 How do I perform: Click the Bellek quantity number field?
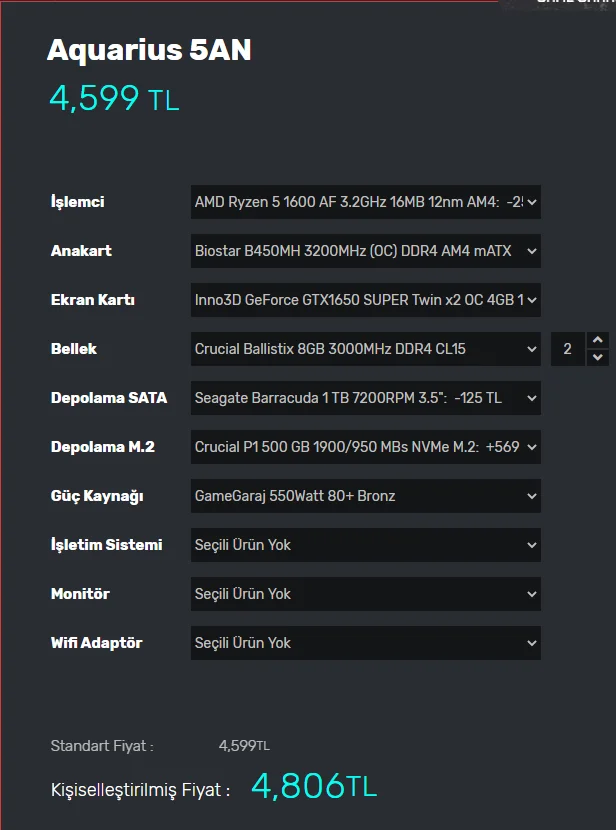point(568,349)
